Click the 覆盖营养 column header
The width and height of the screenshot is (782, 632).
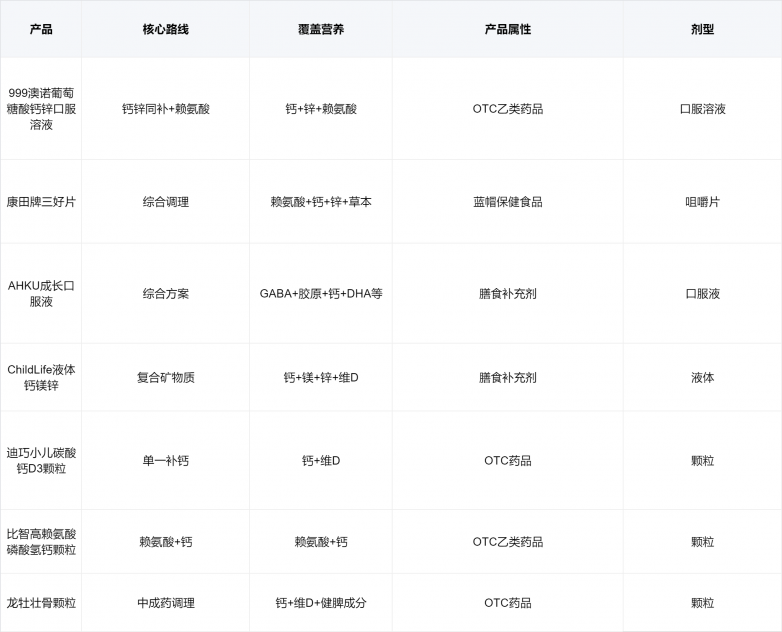tap(321, 29)
